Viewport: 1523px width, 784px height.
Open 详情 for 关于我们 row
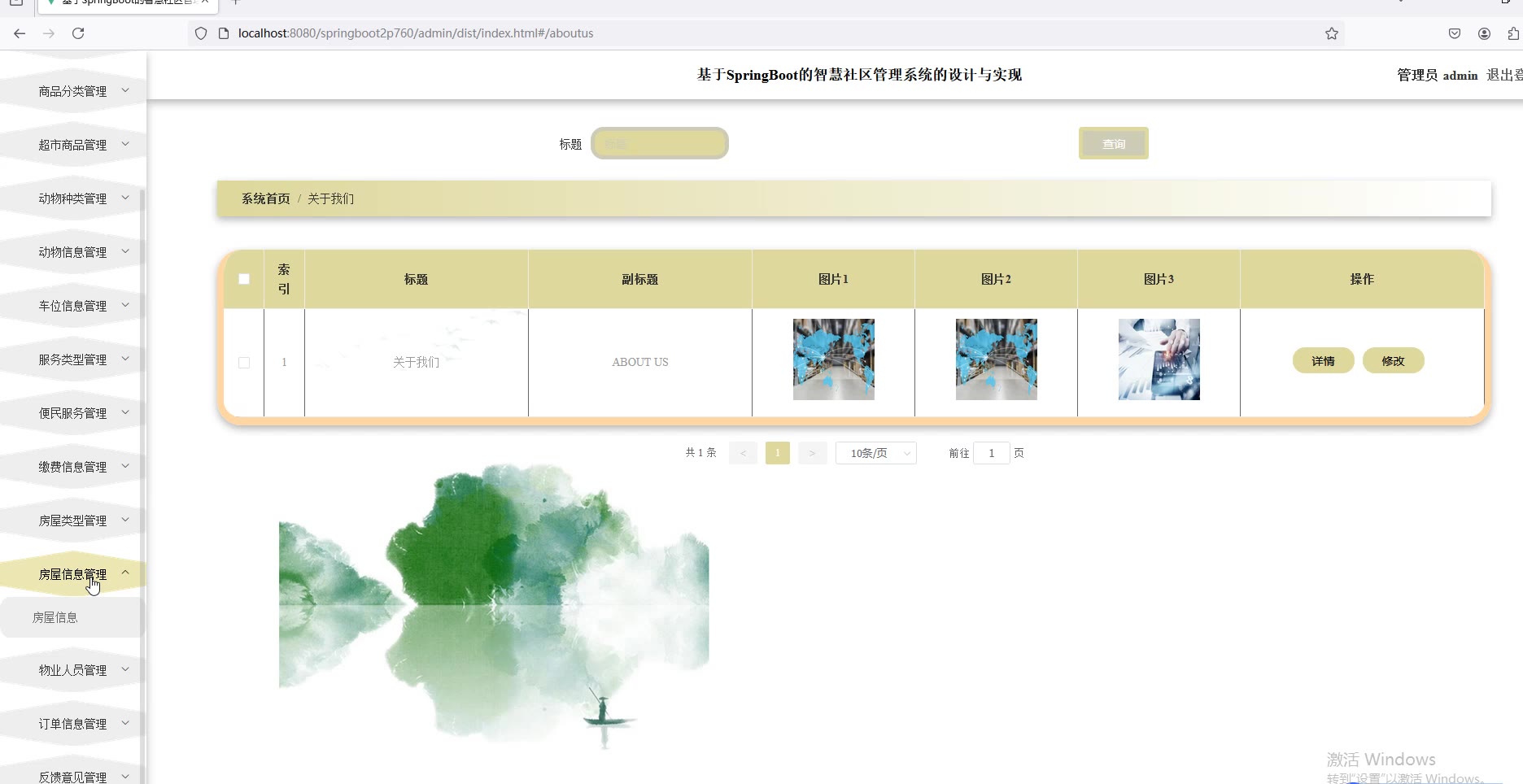[x=1324, y=361]
